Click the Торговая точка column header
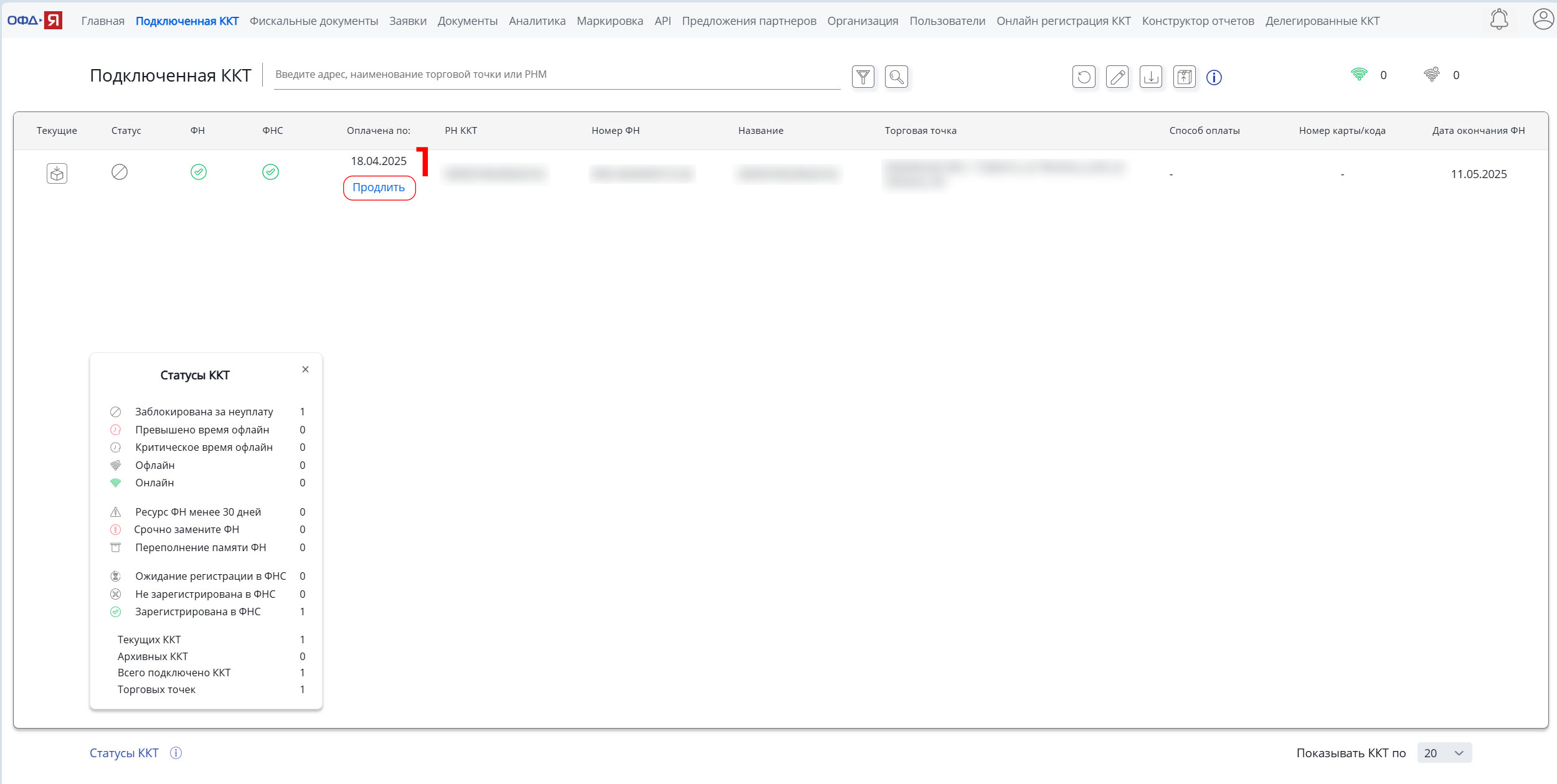This screenshot has height=784, width=1557. tap(920, 131)
